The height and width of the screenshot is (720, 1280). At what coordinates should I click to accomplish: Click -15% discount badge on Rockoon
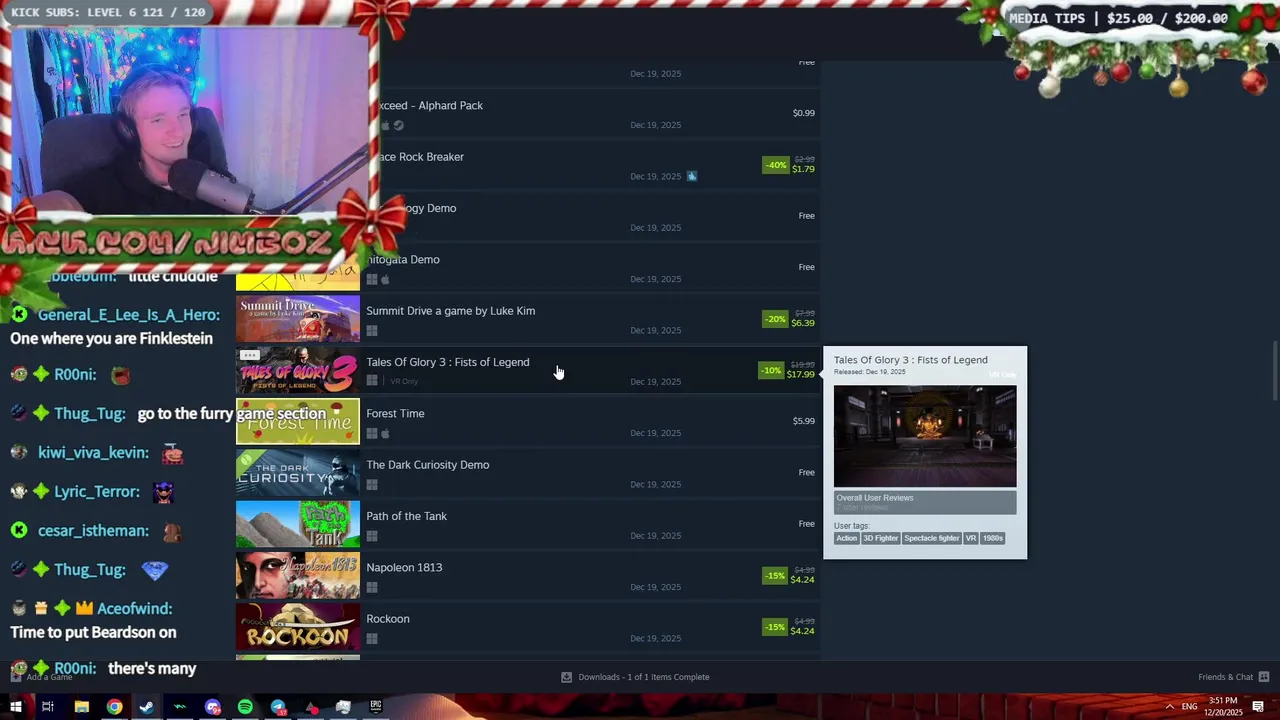click(x=775, y=627)
